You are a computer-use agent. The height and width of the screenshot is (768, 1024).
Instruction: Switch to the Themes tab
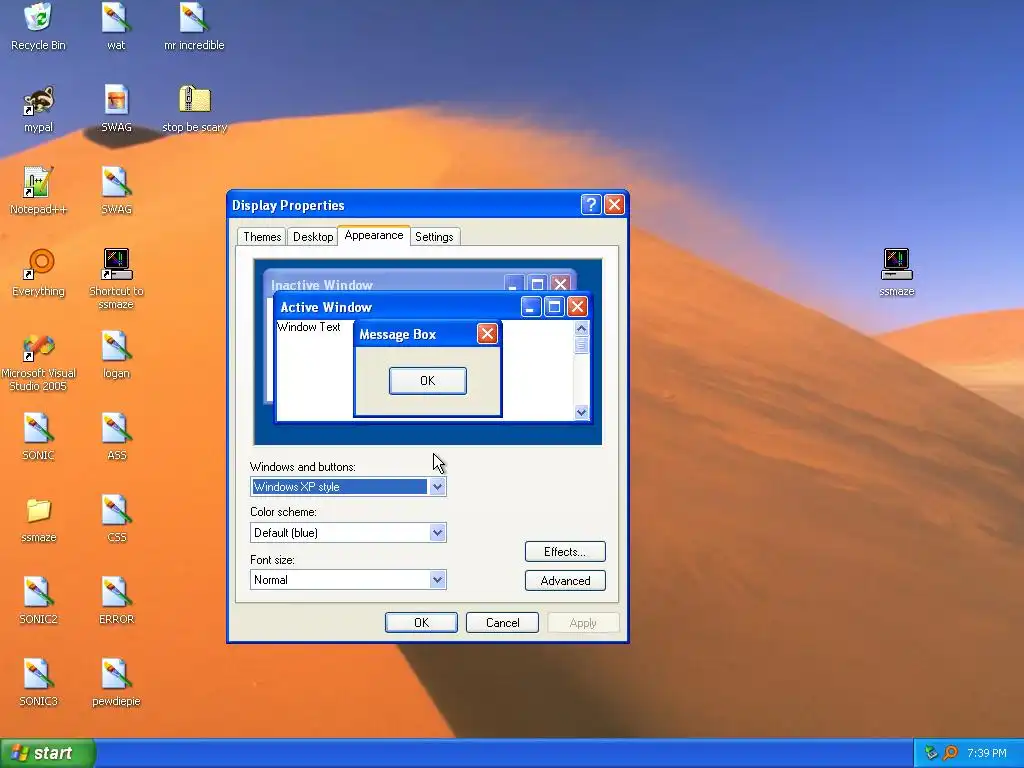[x=262, y=236]
